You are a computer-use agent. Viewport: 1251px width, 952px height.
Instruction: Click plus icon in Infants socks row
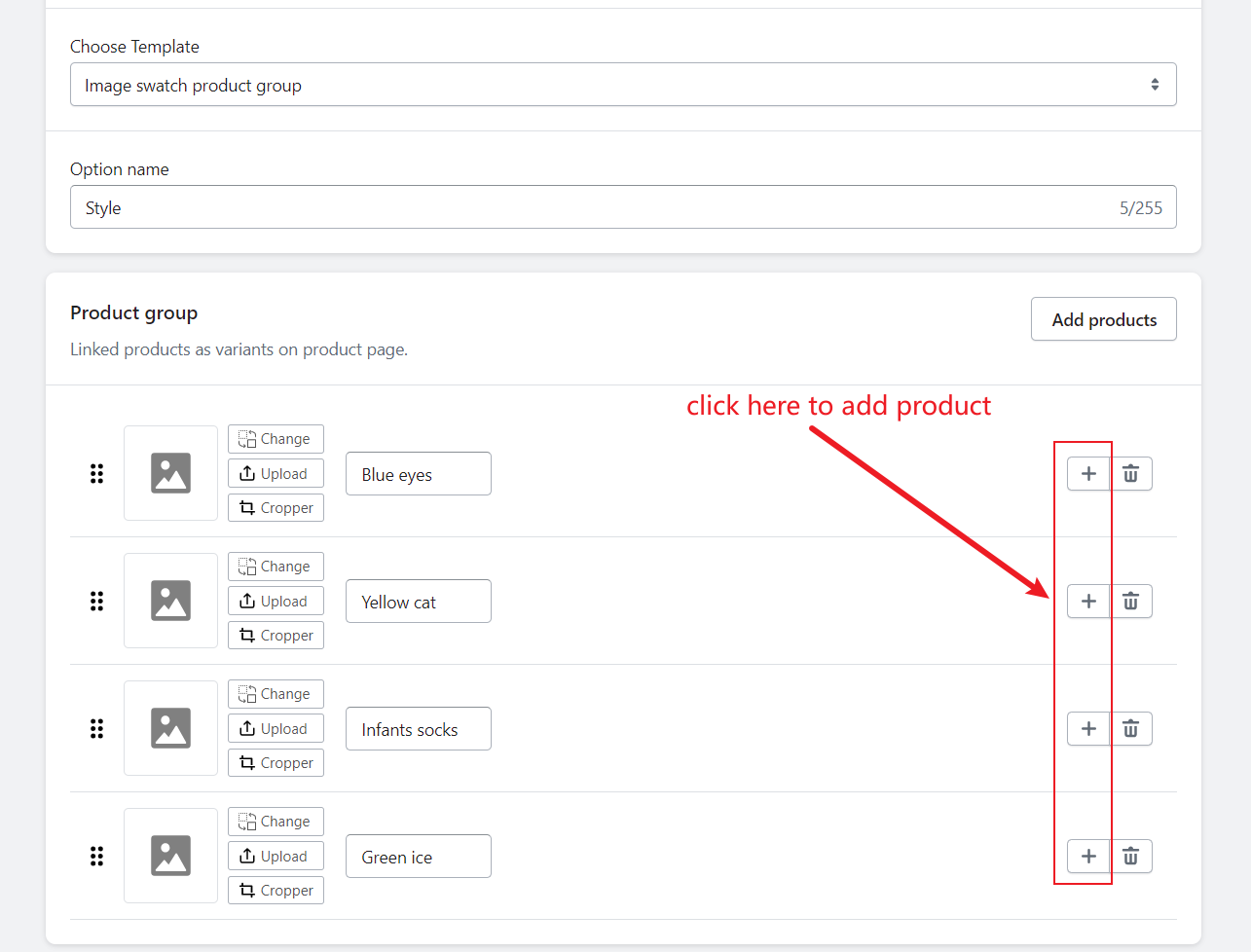(x=1088, y=729)
